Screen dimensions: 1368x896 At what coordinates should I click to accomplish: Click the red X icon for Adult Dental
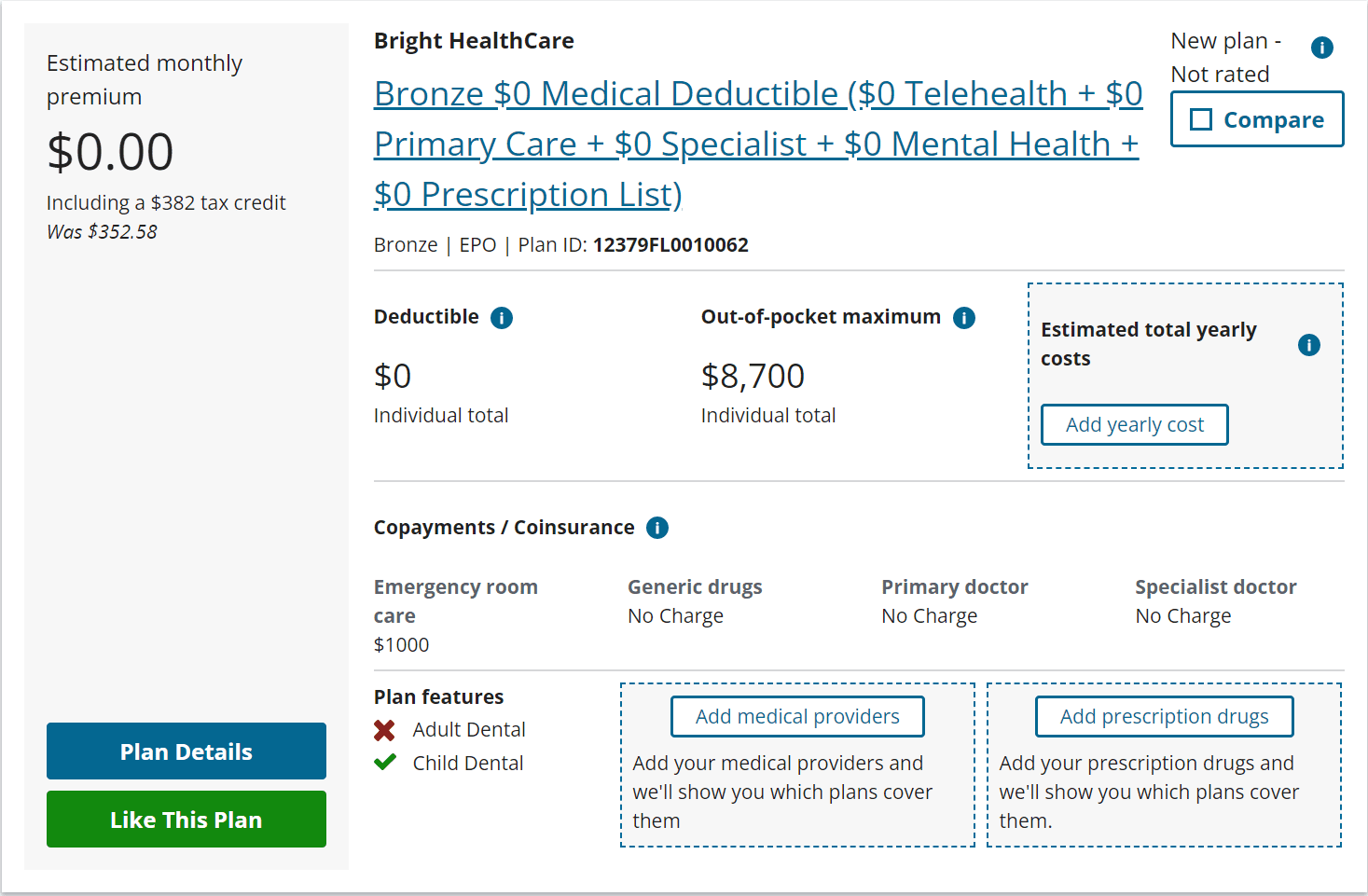pos(384,730)
